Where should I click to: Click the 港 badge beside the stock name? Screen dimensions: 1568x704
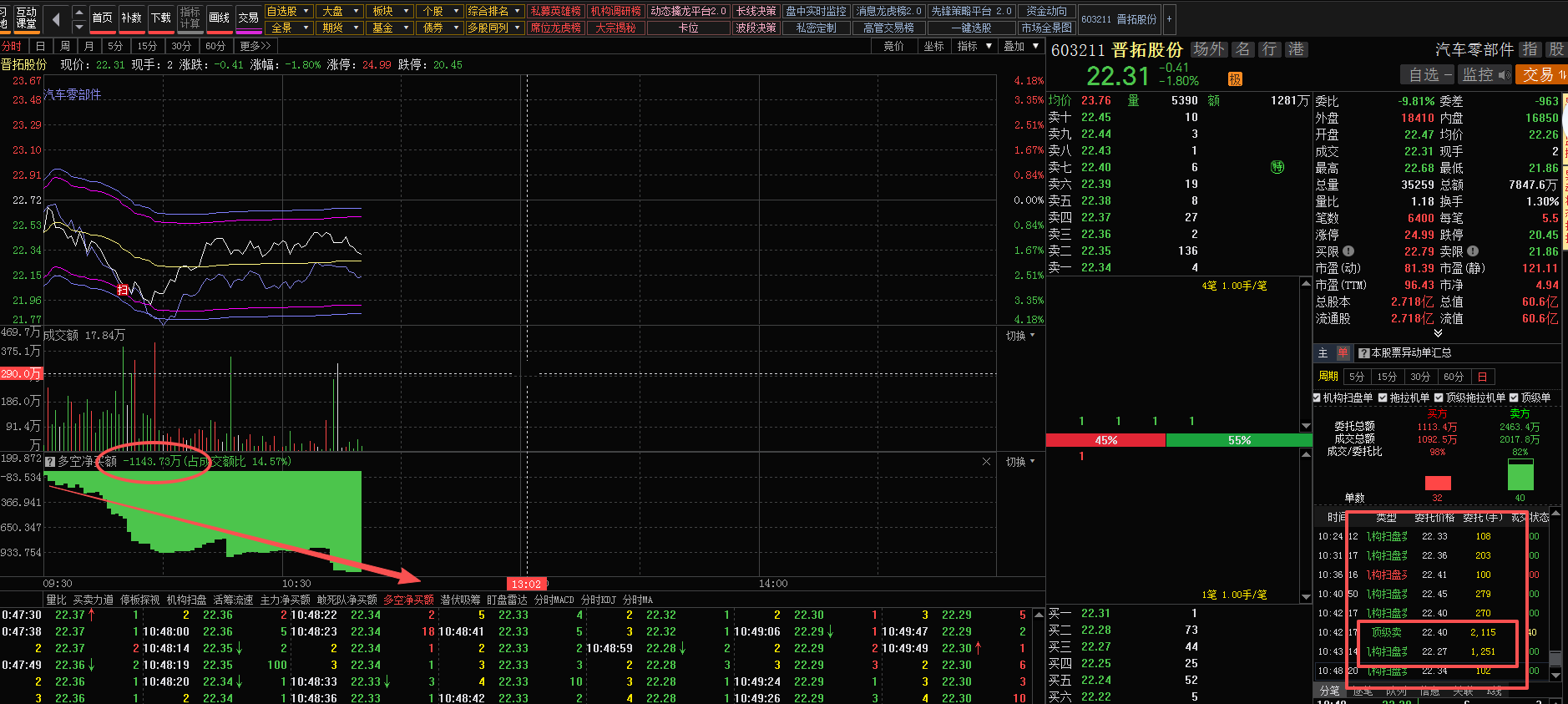1296,49
